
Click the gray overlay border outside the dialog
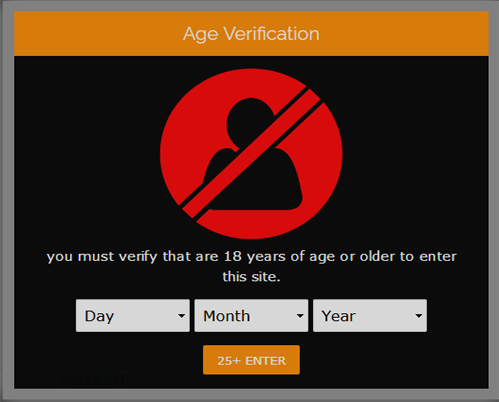(x=7, y=200)
